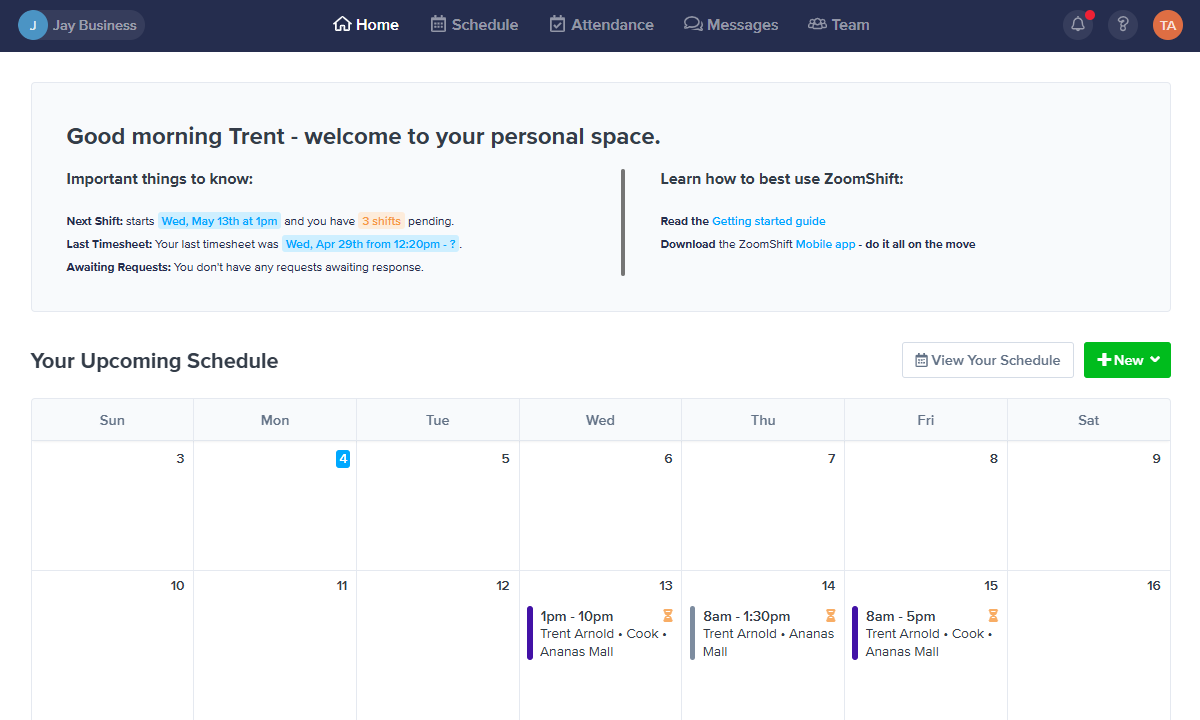
Task: Select calendar date 10
Action: pos(177,586)
